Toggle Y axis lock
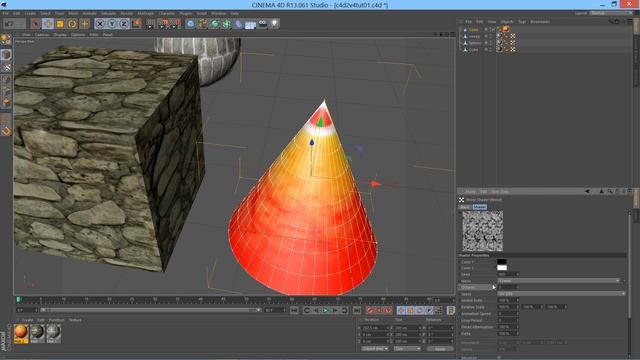The width and height of the screenshot is (640, 360). click(x=112, y=24)
